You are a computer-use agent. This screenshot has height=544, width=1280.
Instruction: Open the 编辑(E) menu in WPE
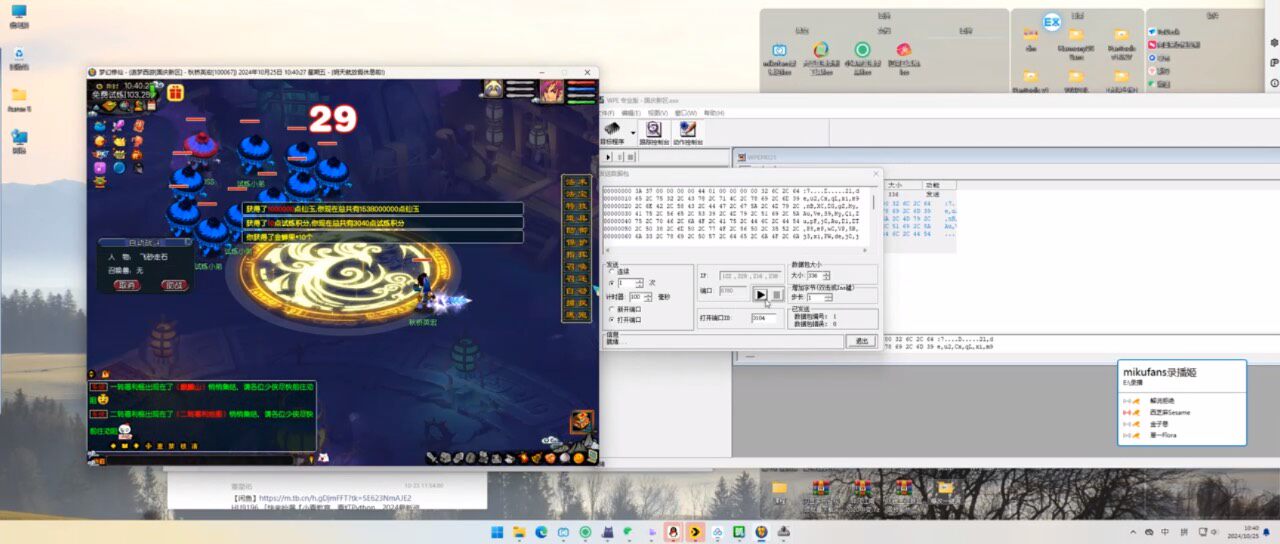630,113
